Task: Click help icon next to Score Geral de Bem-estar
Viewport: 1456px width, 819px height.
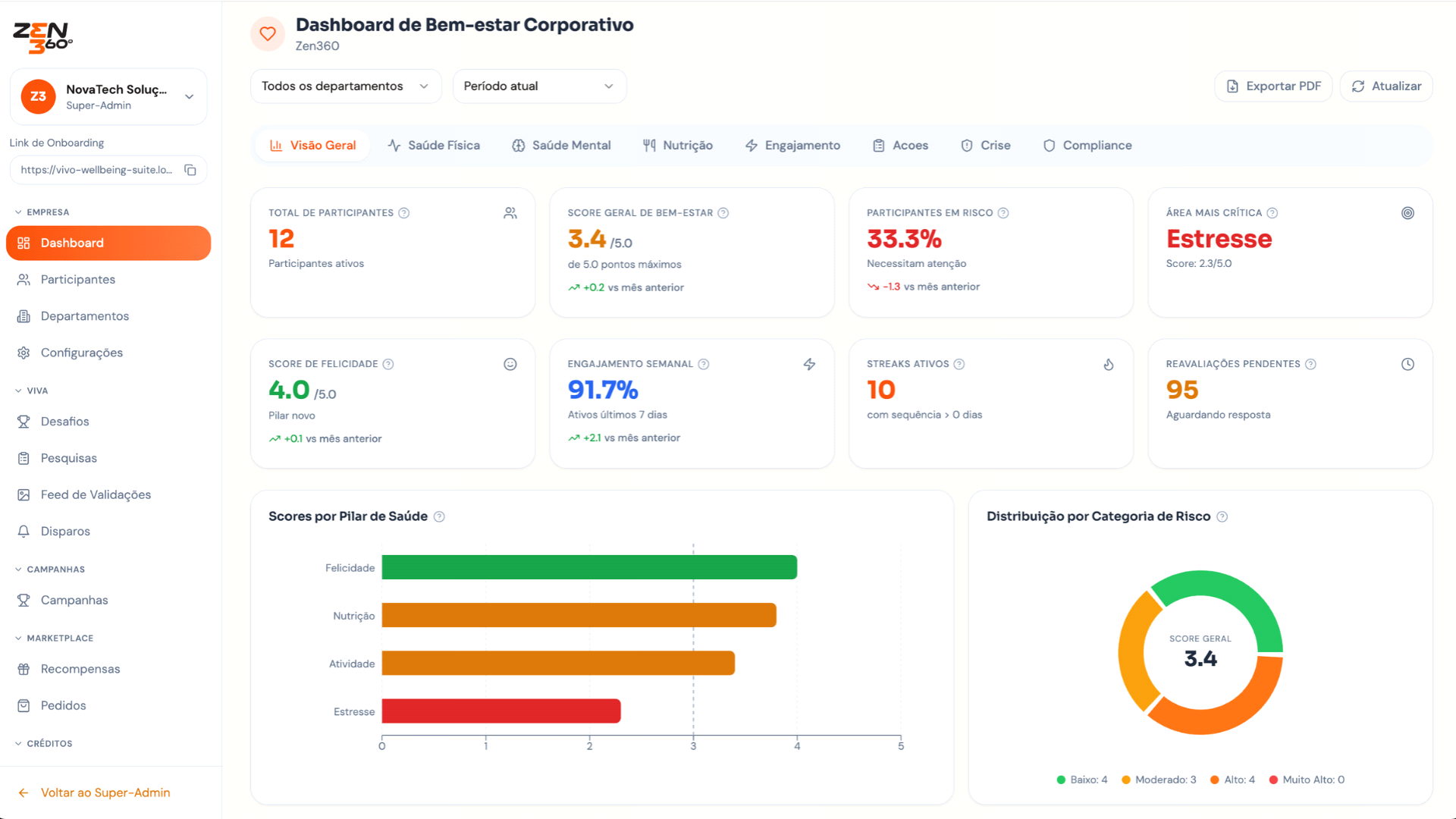Action: pyautogui.click(x=723, y=213)
